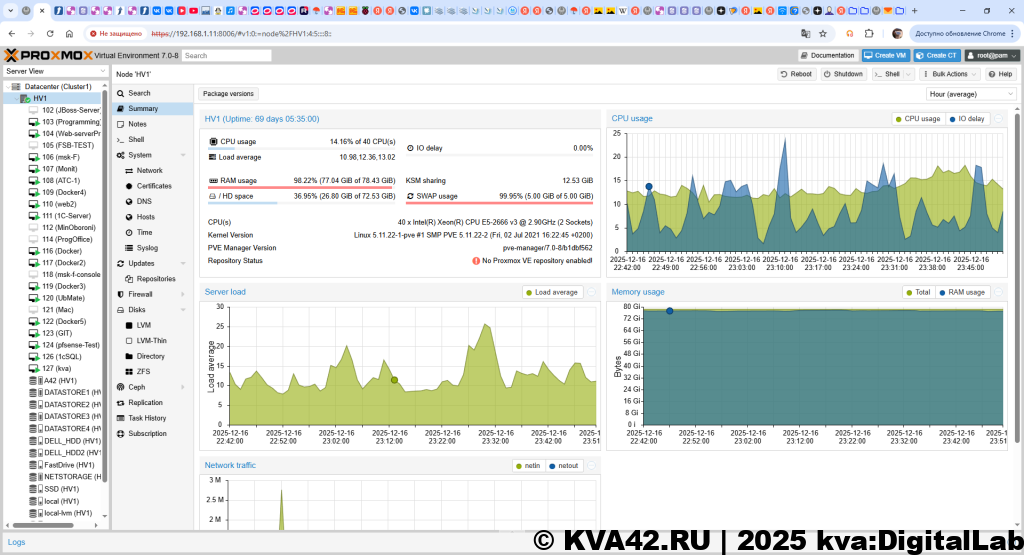Image resolution: width=1024 pixels, height=555 pixels.
Task: Toggle netout series in Network traffic legend
Action: click(x=562, y=465)
